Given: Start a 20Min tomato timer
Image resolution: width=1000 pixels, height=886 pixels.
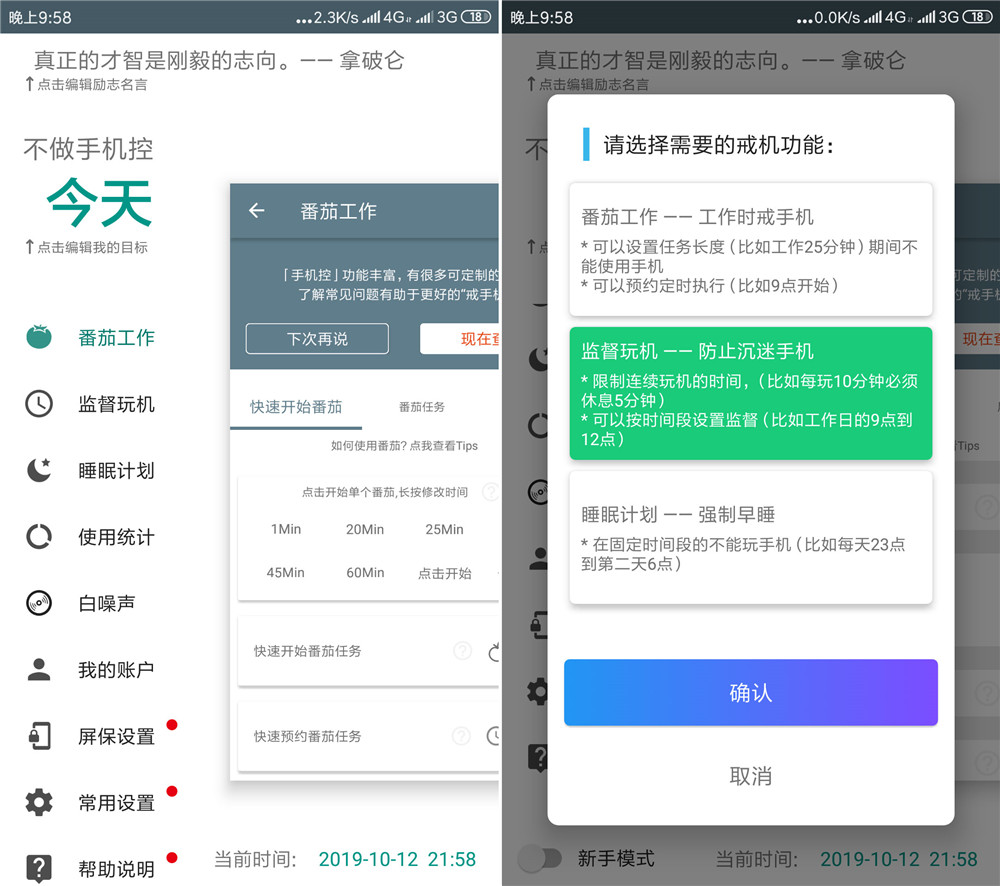Looking at the screenshot, I should pyautogui.click(x=365, y=529).
